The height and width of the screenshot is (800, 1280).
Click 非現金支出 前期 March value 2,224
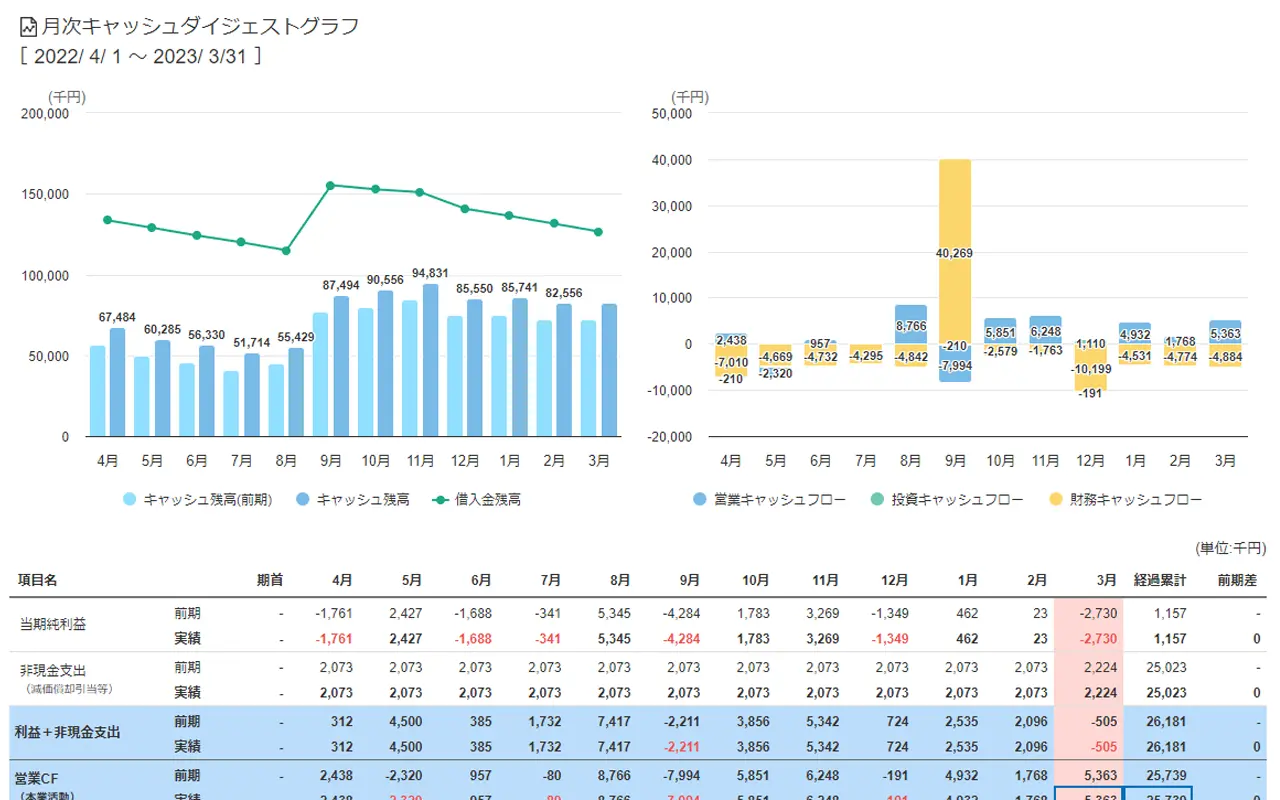coord(1102,667)
